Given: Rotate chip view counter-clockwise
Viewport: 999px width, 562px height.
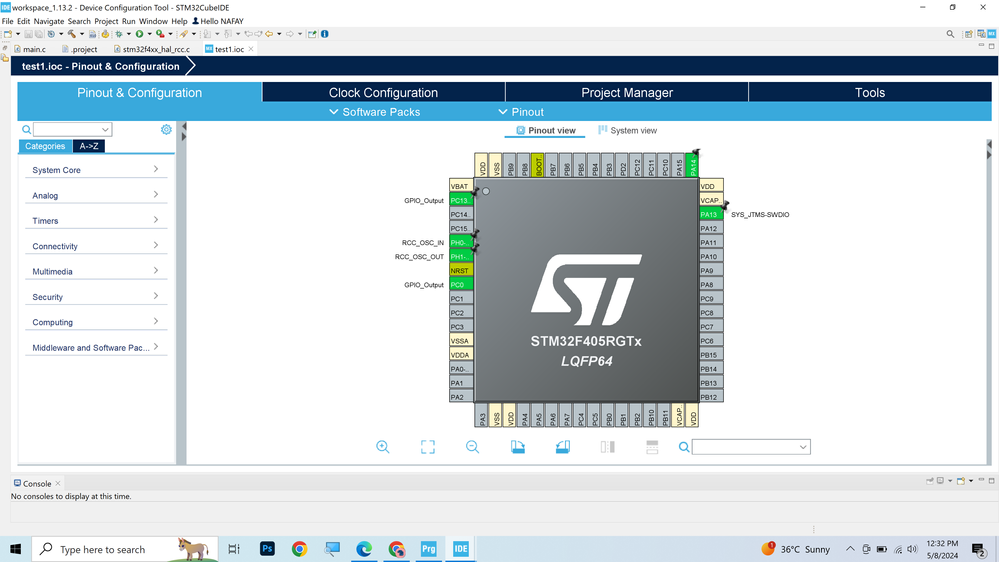Looking at the screenshot, I should click(563, 447).
